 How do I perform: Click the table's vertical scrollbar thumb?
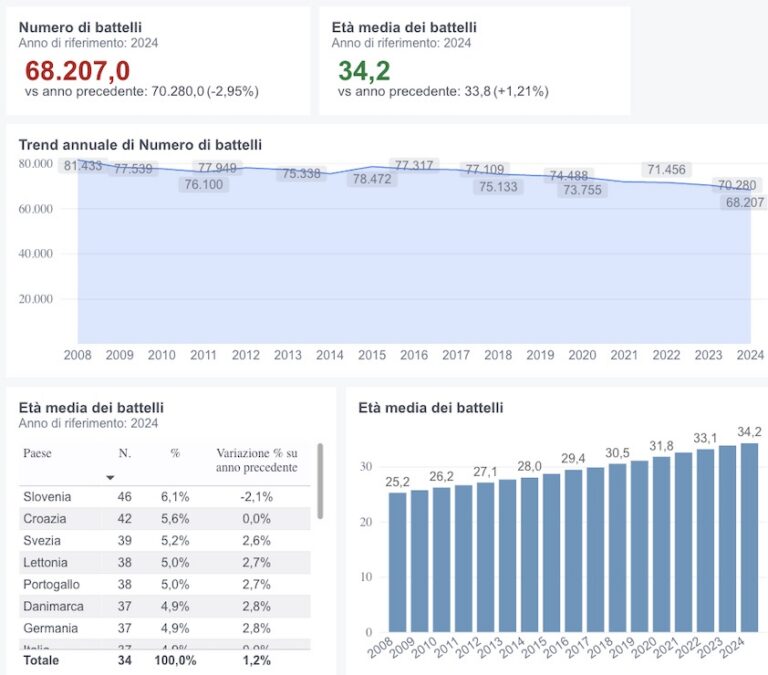click(320, 481)
